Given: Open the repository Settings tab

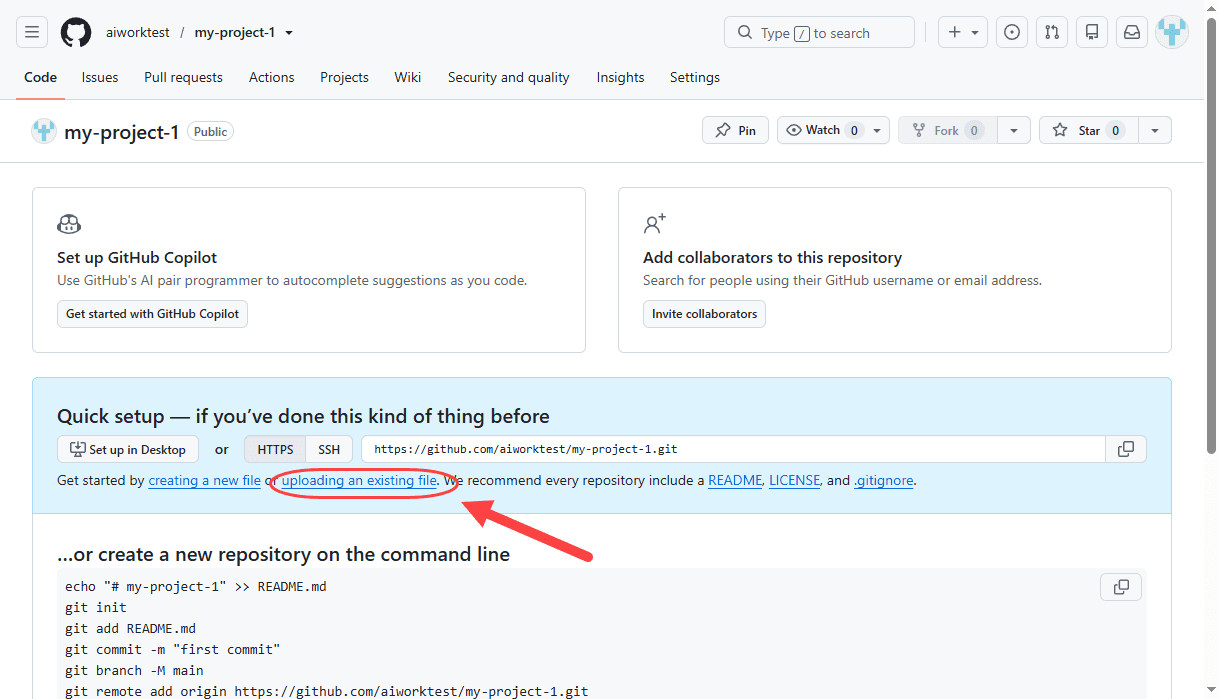Looking at the screenshot, I should (x=695, y=77).
